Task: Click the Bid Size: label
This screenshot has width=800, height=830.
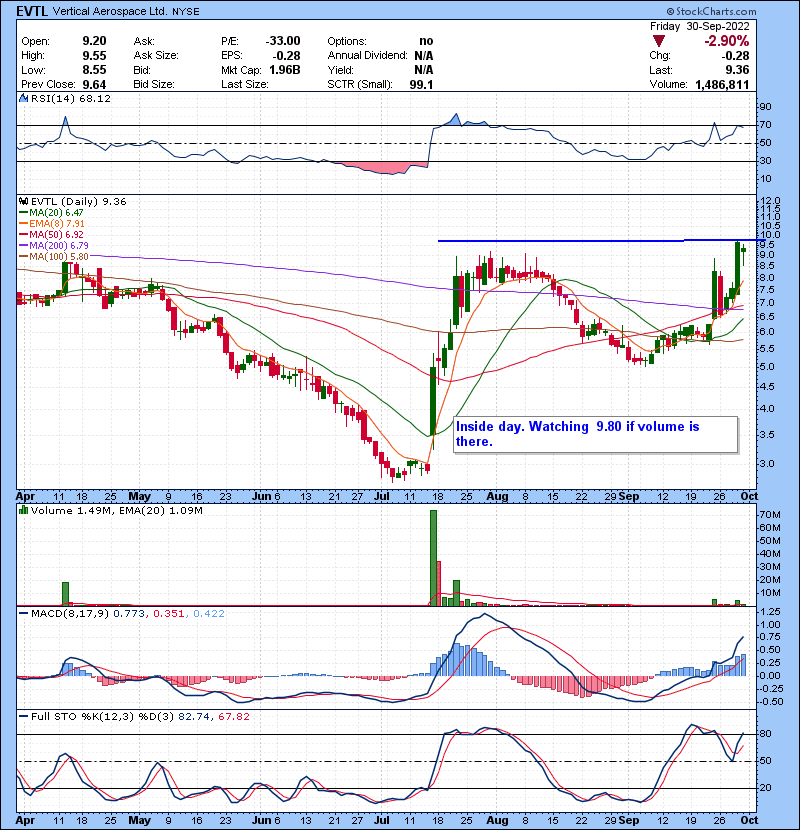Action: tap(154, 85)
